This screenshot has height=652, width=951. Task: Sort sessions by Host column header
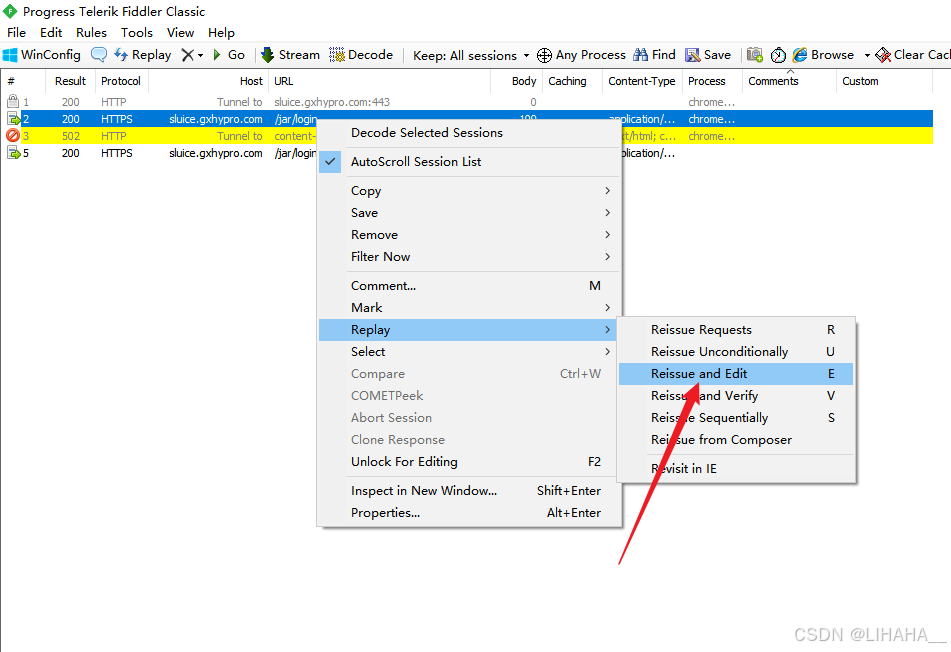(208, 81)
